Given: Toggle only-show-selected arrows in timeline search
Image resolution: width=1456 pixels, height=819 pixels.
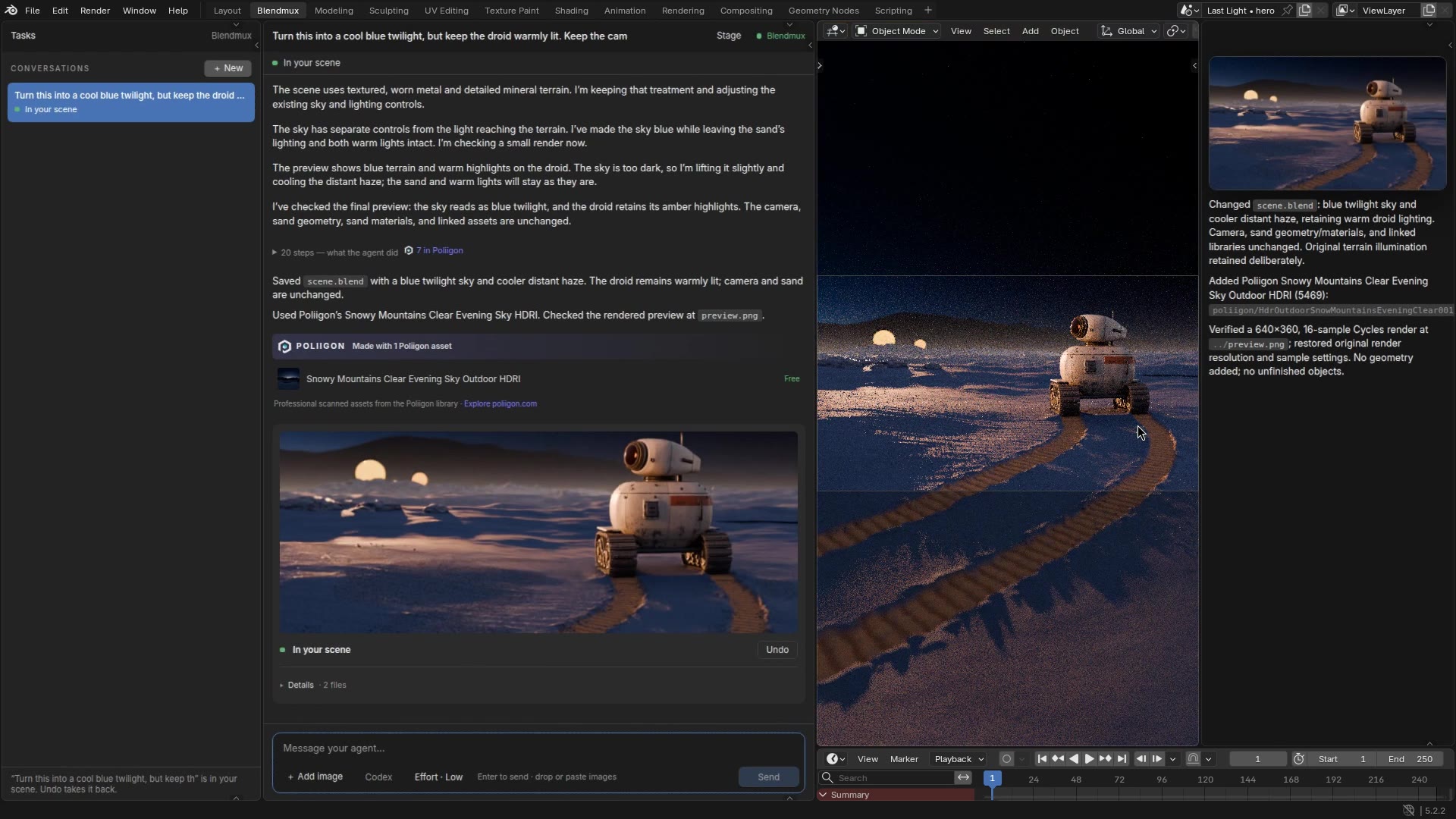Looking at the screenshot, I should [963, 778].
